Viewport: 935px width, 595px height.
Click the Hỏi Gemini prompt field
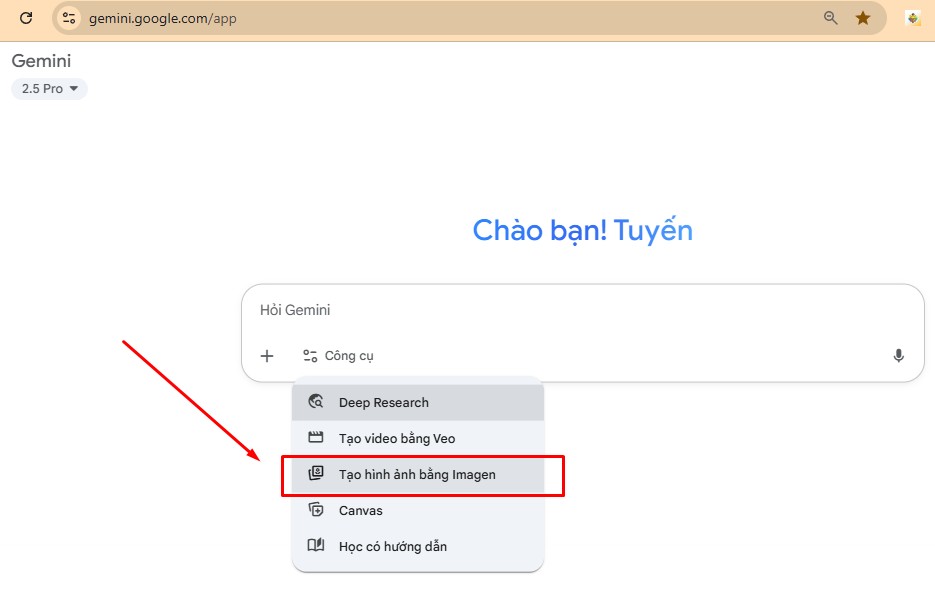pos(582,310)
